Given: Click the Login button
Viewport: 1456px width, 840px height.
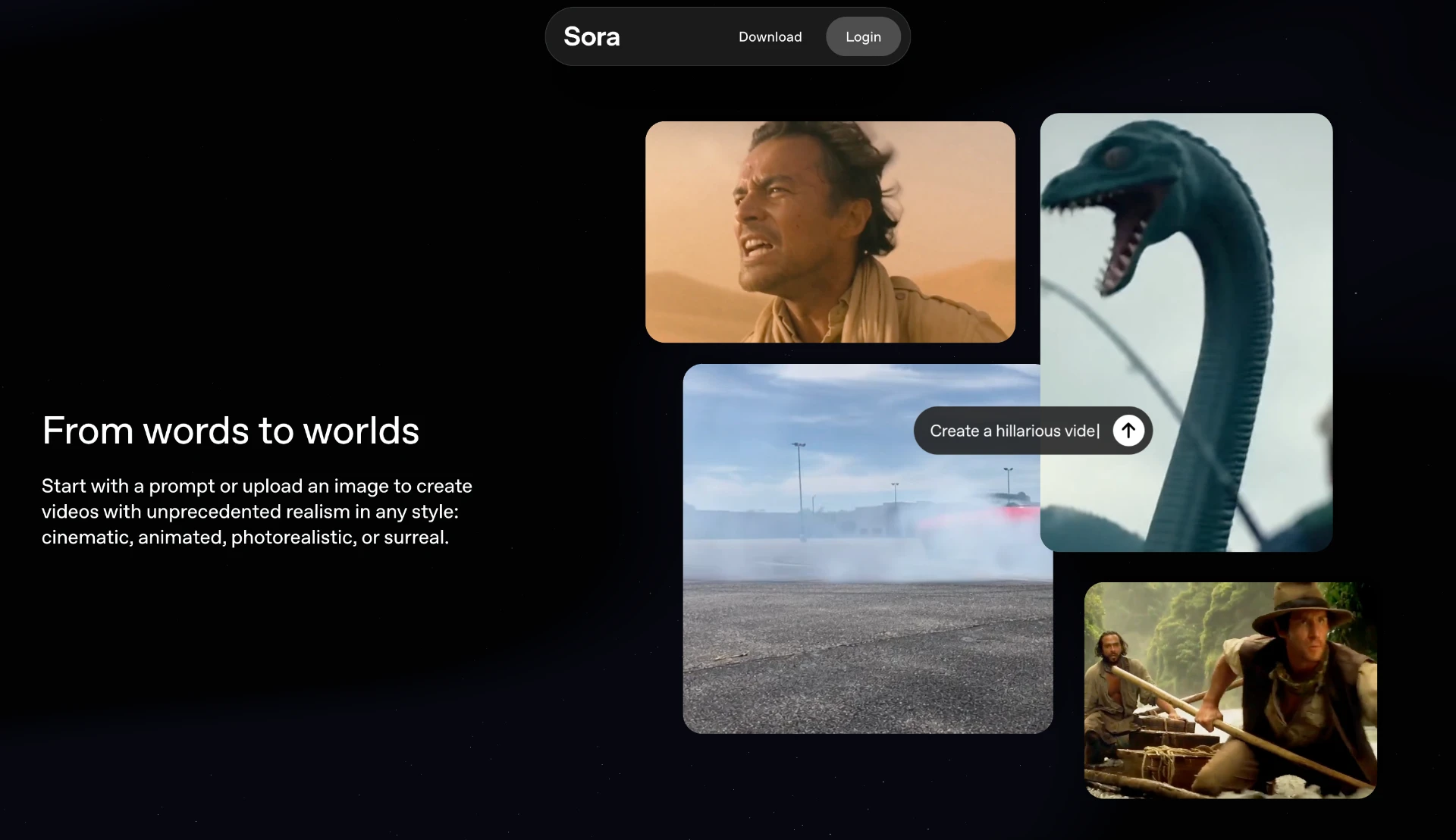Looking at the screenshot, I should [x=863, y=36].
